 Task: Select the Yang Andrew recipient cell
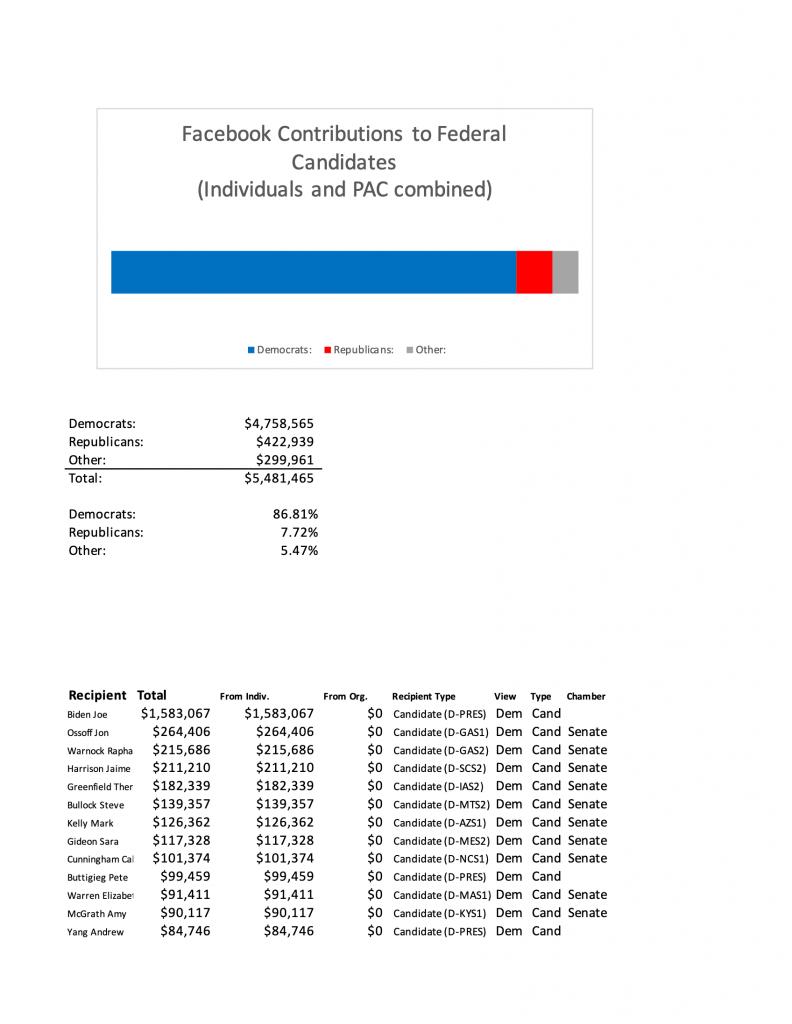click(95, 932)
